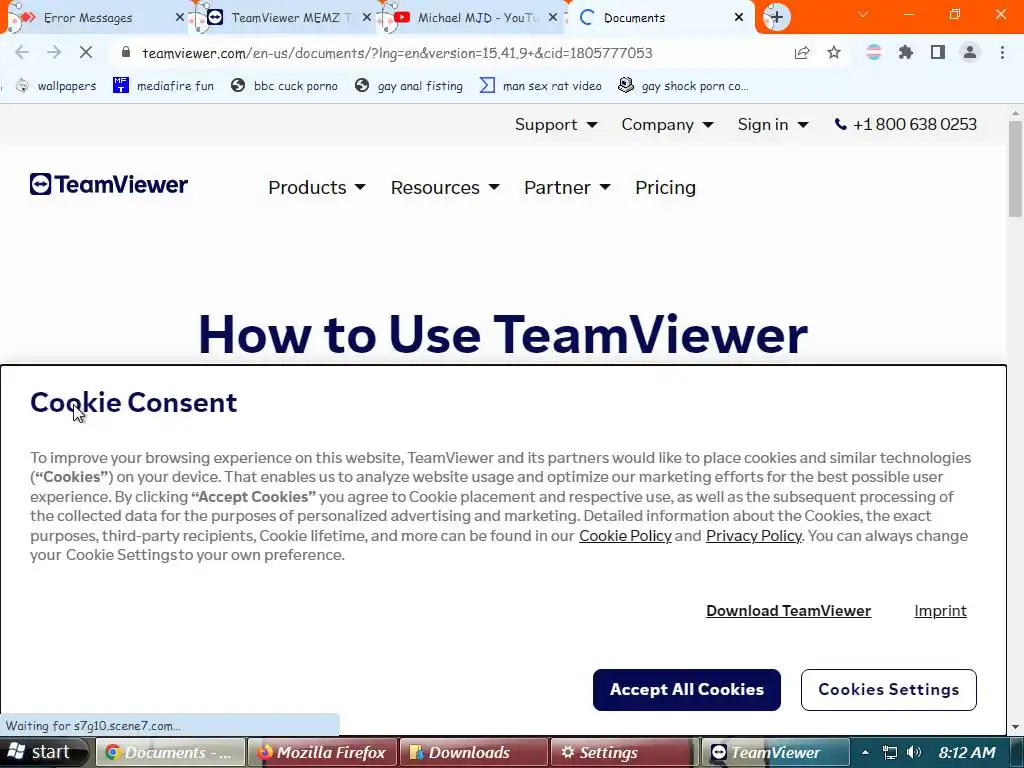The height and width of the screenshot is (768, 1024).
Task: Bookmark this page with the star icon
Action: 834,53
